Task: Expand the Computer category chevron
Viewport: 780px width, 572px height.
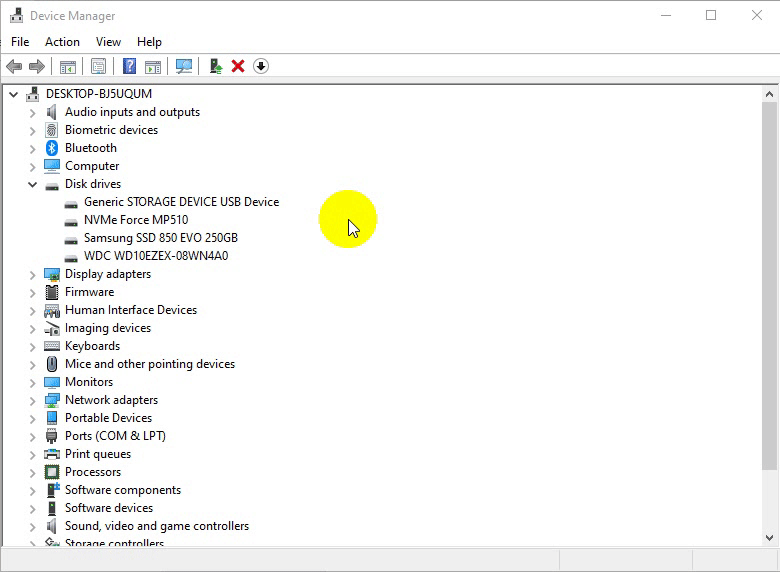Action: pos(33,167)
